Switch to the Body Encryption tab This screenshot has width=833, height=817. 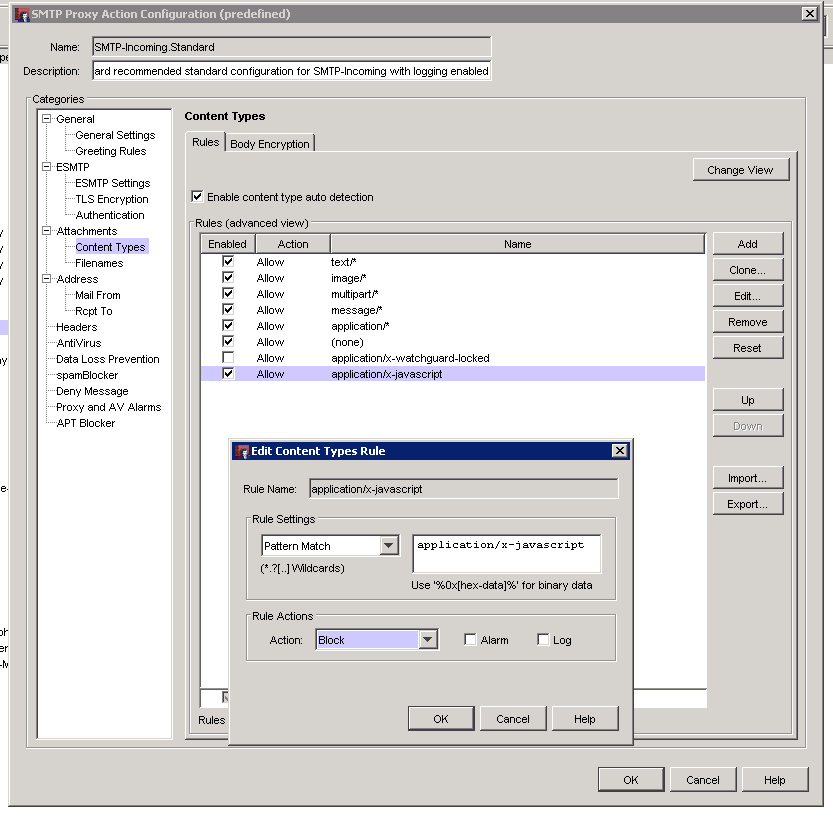click(x=270, y=144)
